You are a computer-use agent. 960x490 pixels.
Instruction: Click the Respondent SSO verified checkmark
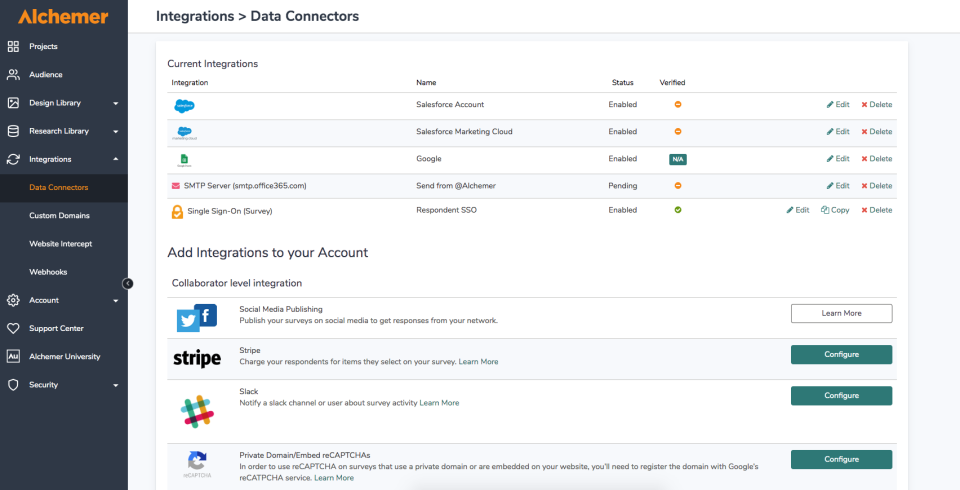[678, 210]
